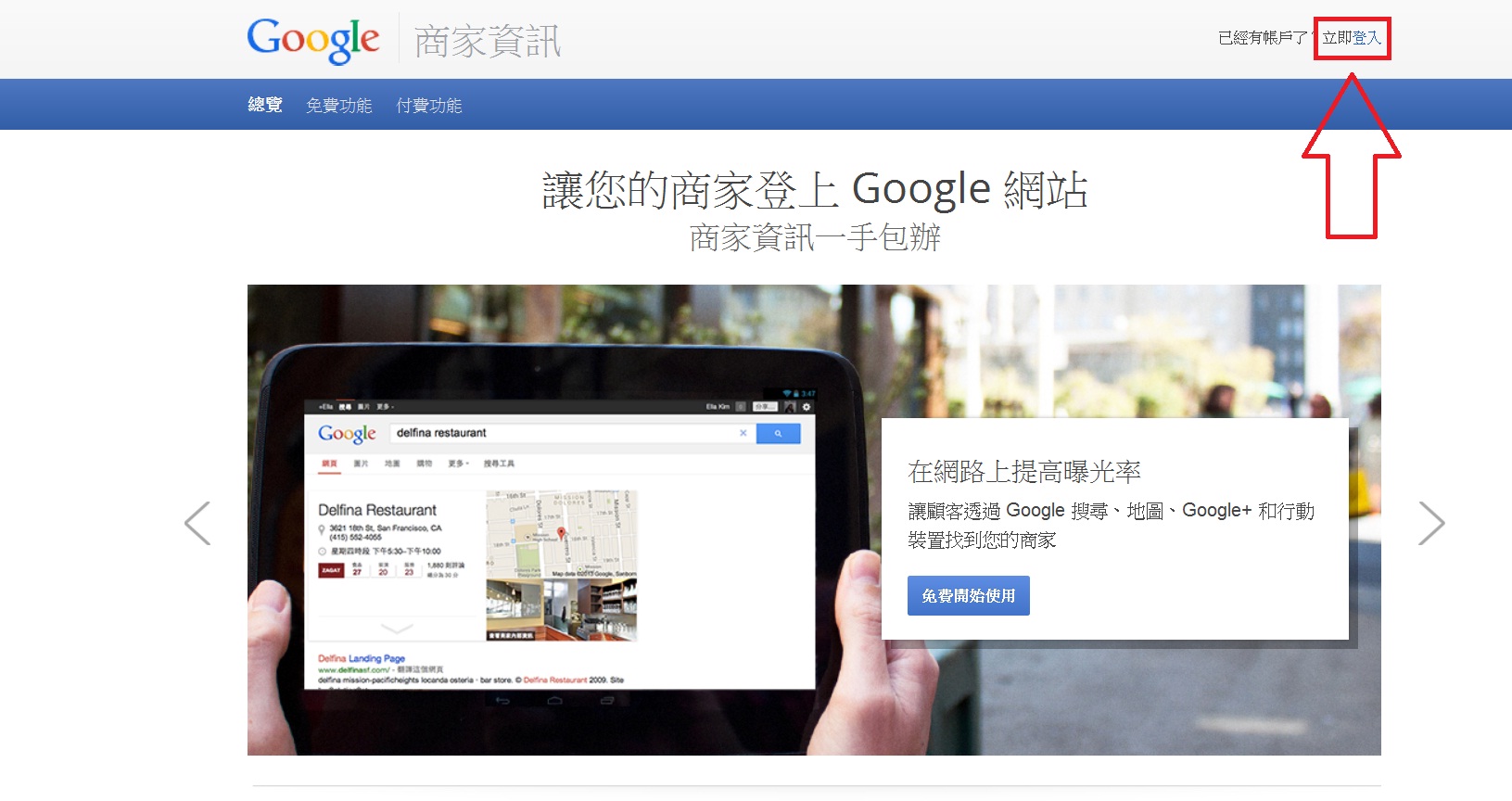1512x801 pixels.
Task: Show the previous carousel slide with left arrow
Action: (197, 523)
